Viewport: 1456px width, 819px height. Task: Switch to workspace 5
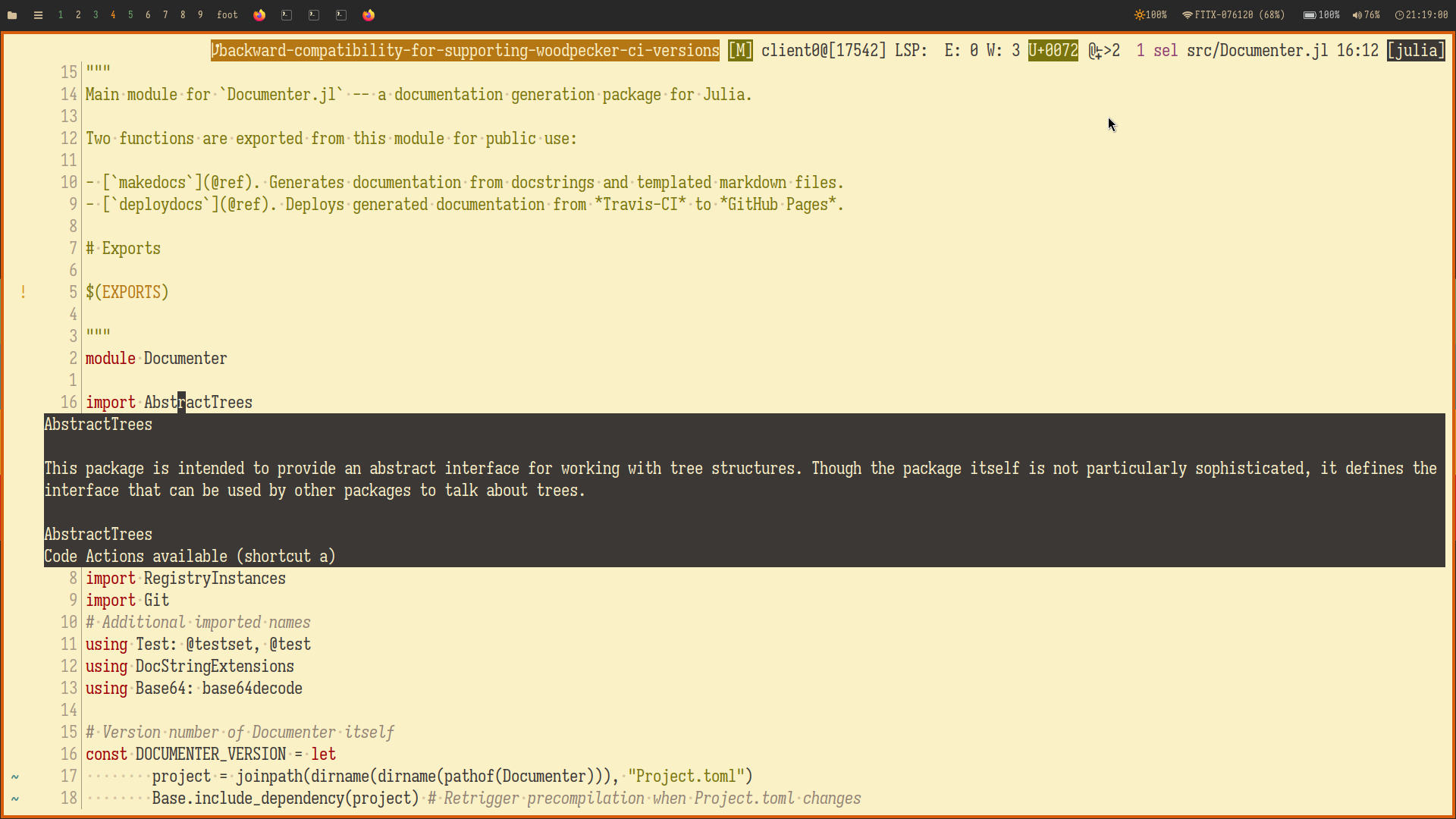coord(130,15)
